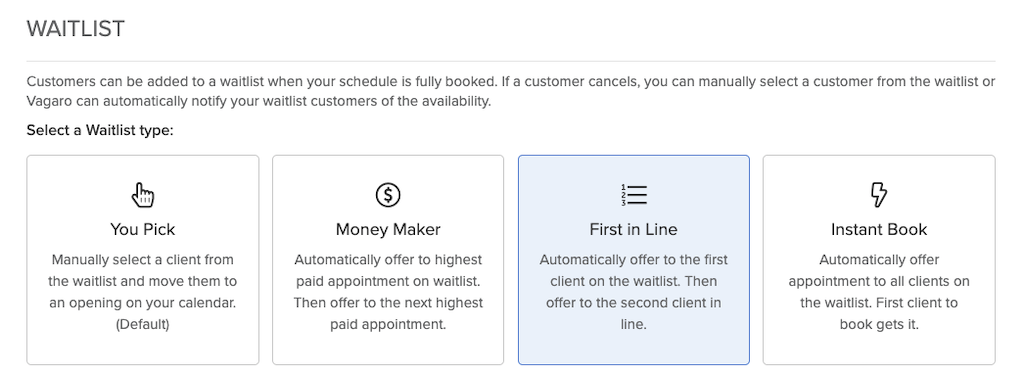This screenshot has width=1025, height=376.
Task: Click the dollar sign Money Maker icon
Action: [388, 195]
